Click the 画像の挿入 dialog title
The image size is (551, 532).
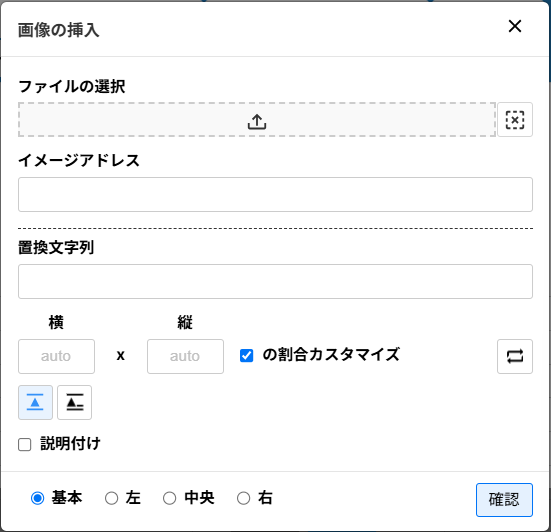pyautogui.click(x=58, y=30)
